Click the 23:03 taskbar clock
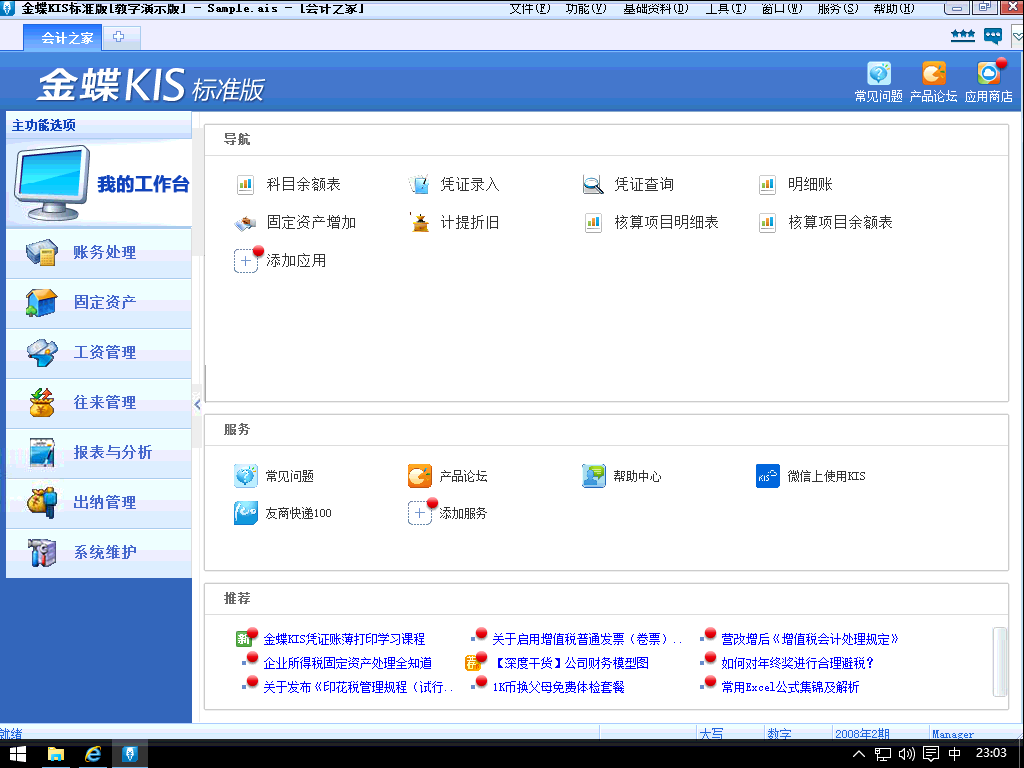The image size is (1024, 768). click(x=991, y=753)
